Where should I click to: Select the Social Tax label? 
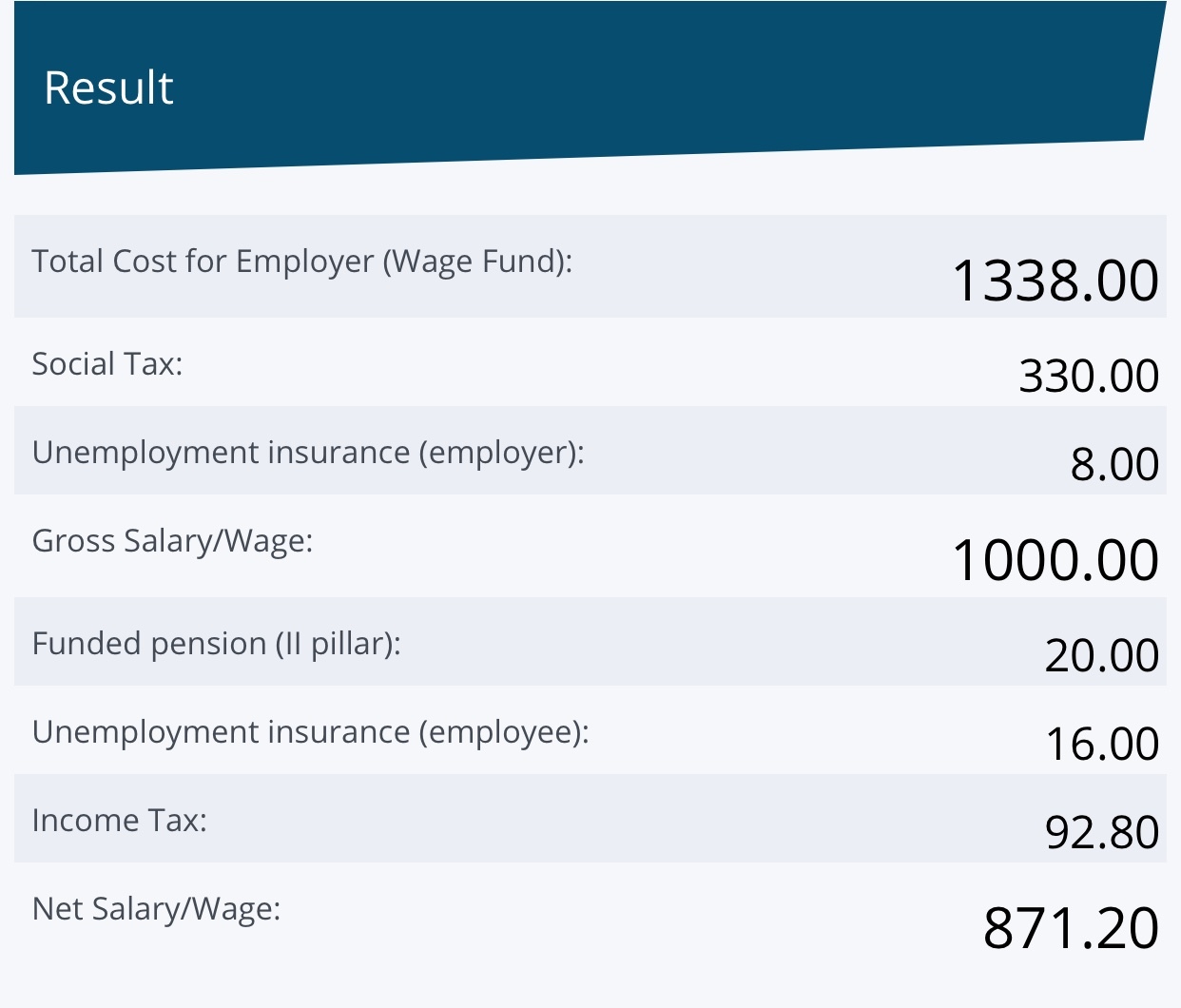point(106,363)
